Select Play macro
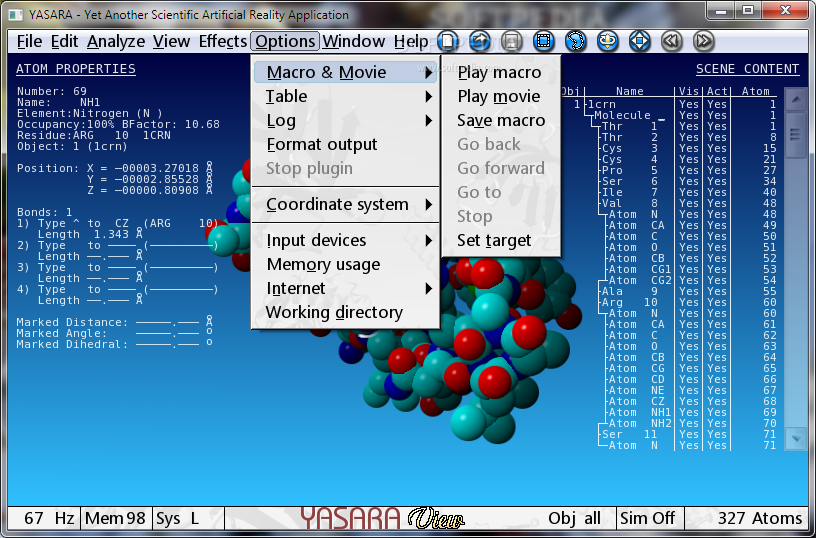816x538 pixels. (x=501, y=72)
